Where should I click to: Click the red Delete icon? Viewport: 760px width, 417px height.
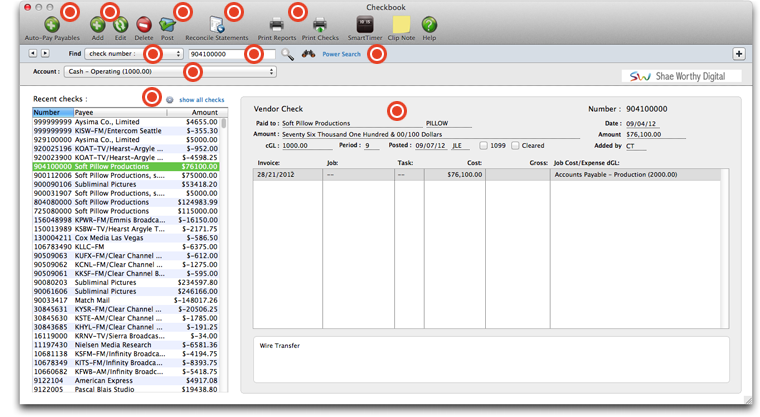(x=144, y=25)
